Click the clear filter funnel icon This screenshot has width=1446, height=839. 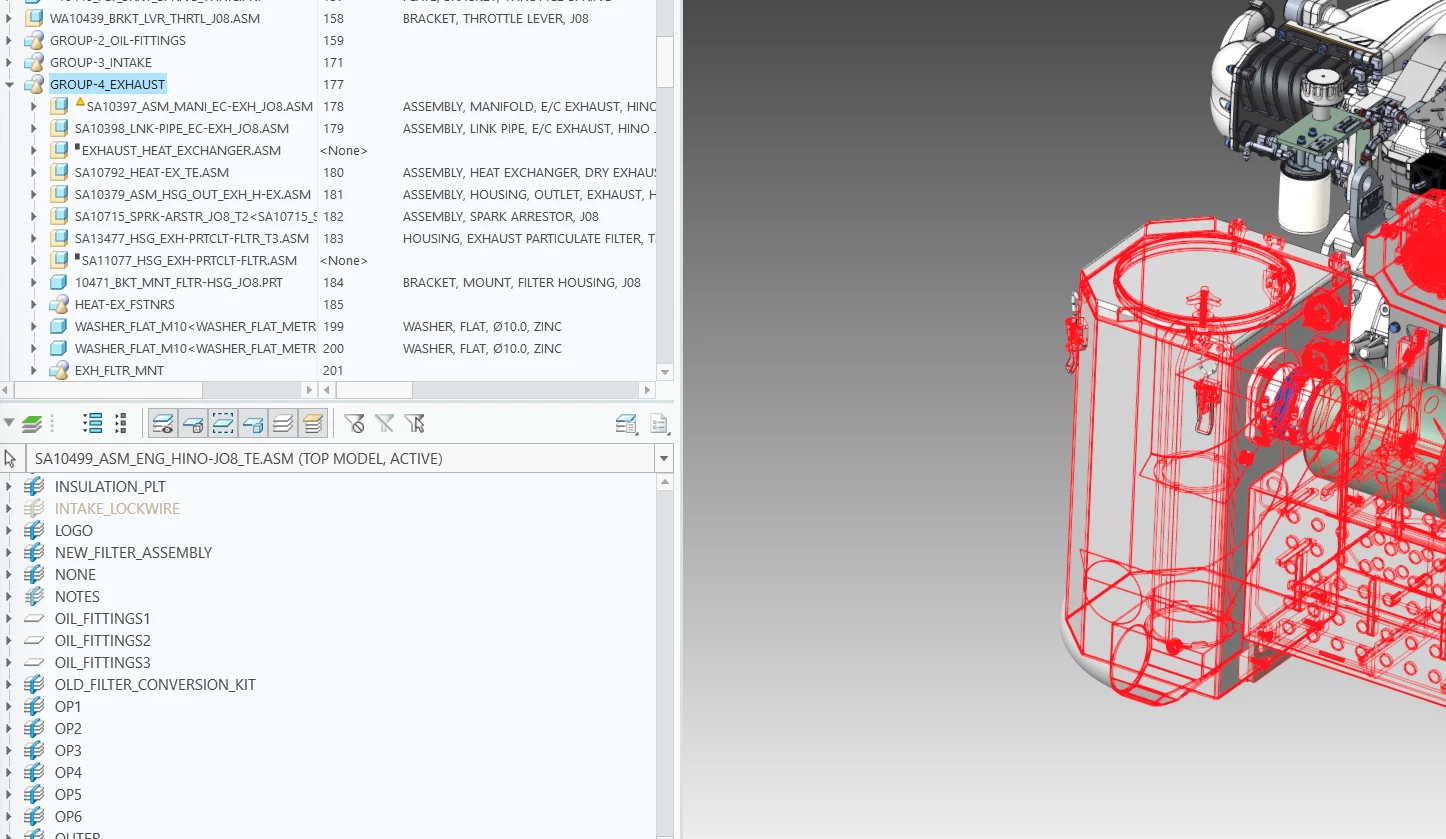point(354,423)
